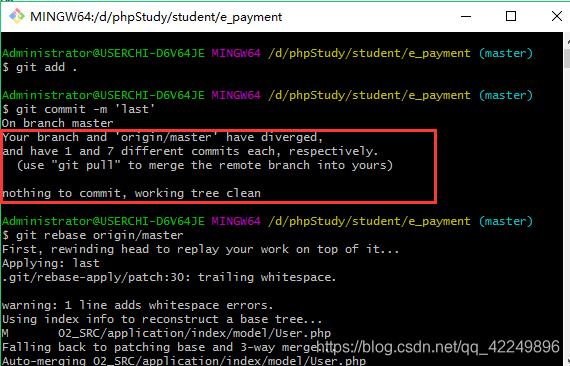Image resolution: width=570 pixels, height=366 pixels.
Task: Click 'nothing to commit, working tree clean' line
Action: (x=131, y=193)
